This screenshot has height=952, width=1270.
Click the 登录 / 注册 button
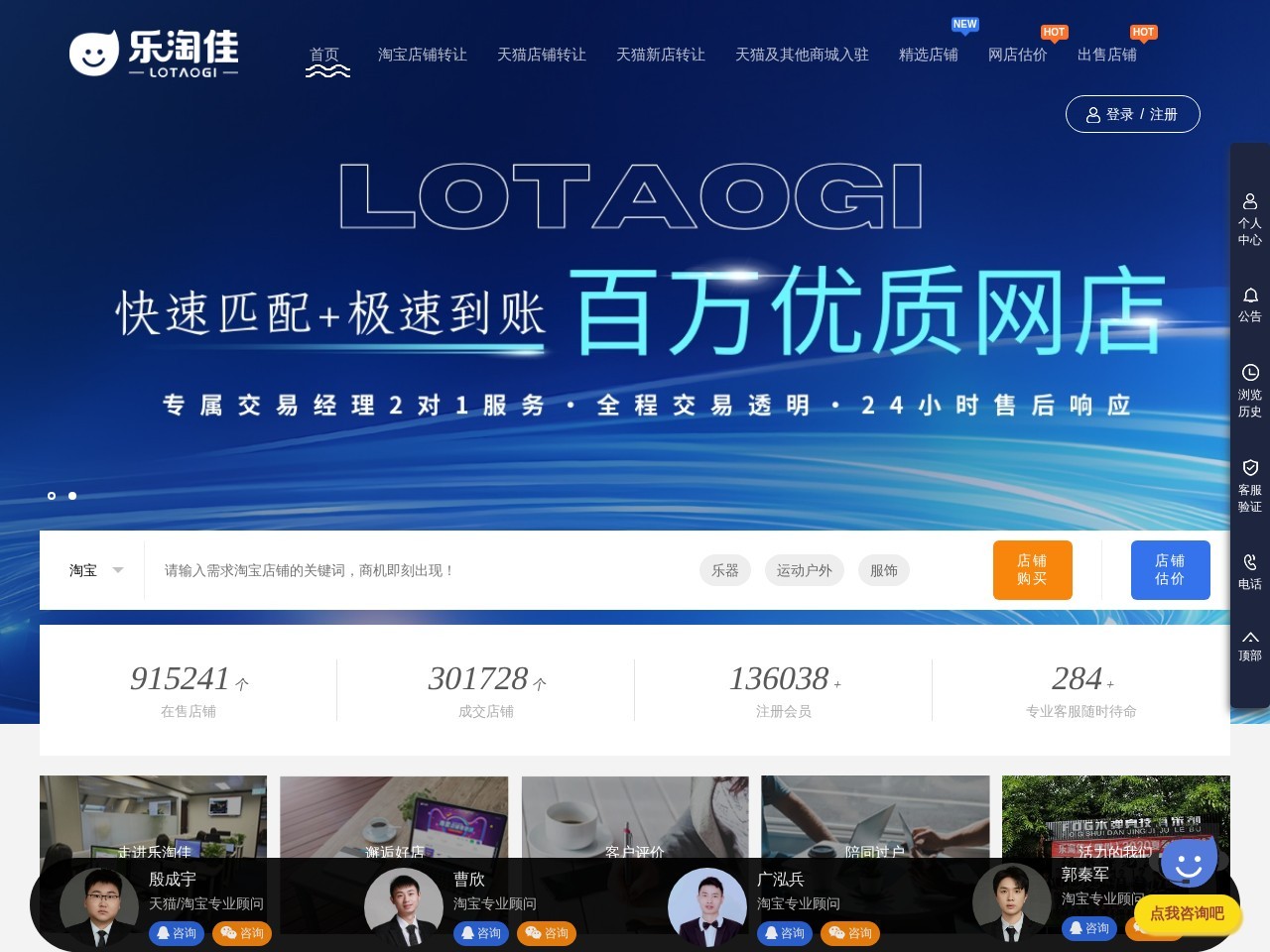tap(1133, 114)
